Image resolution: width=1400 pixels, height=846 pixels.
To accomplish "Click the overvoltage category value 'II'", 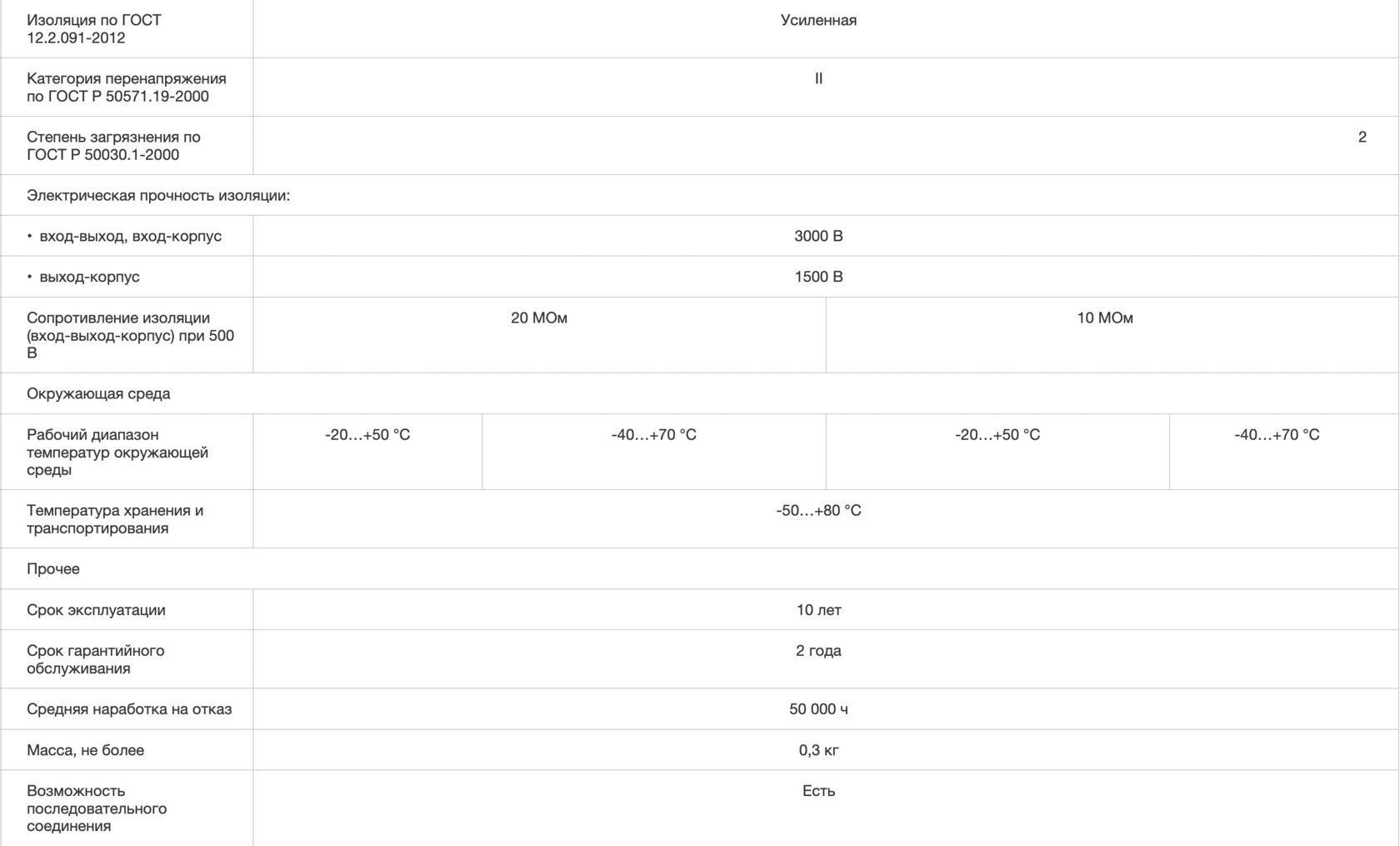I will 818,78.
